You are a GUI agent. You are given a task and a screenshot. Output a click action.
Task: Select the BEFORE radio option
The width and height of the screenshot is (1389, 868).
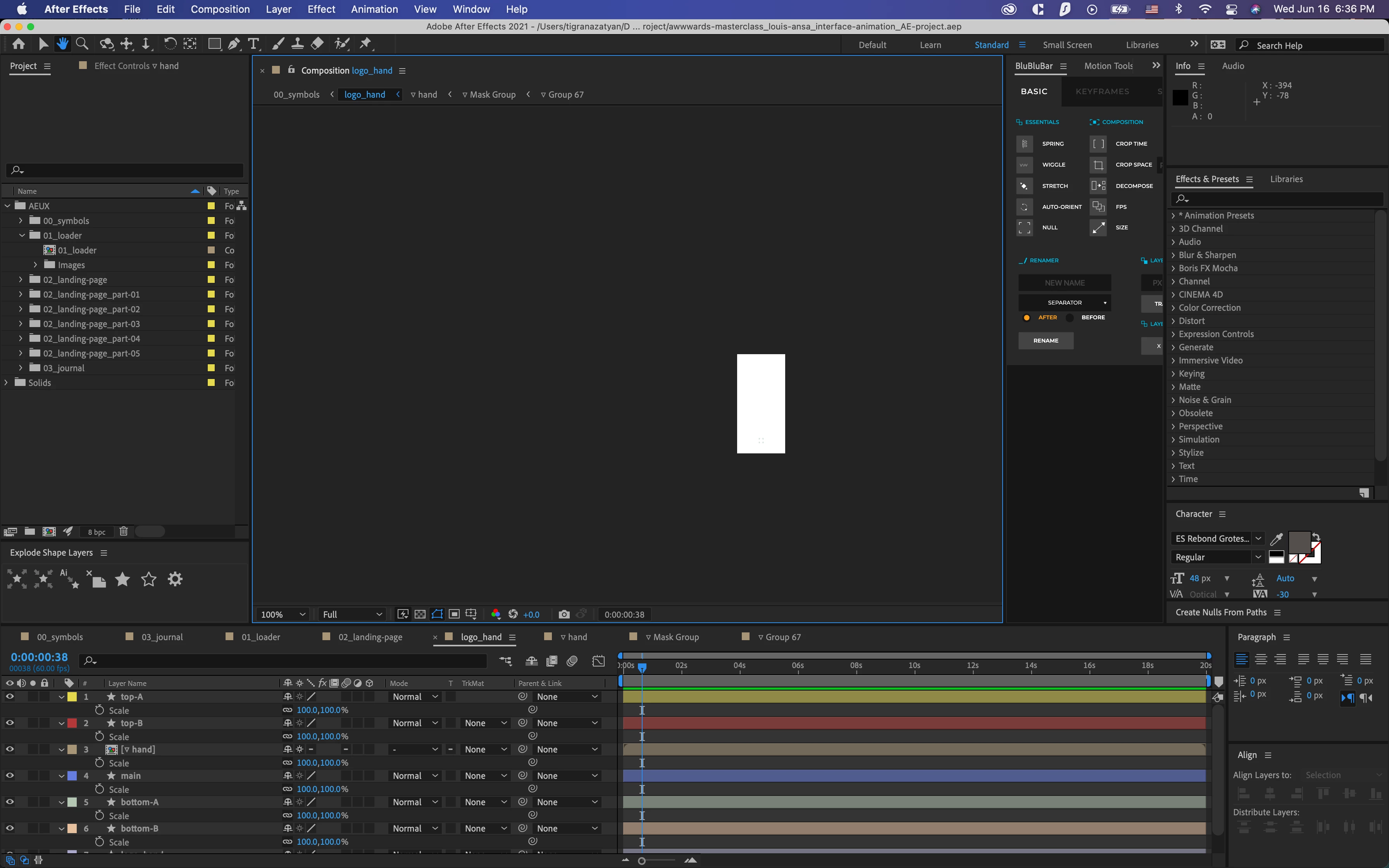coord(1070,317)
